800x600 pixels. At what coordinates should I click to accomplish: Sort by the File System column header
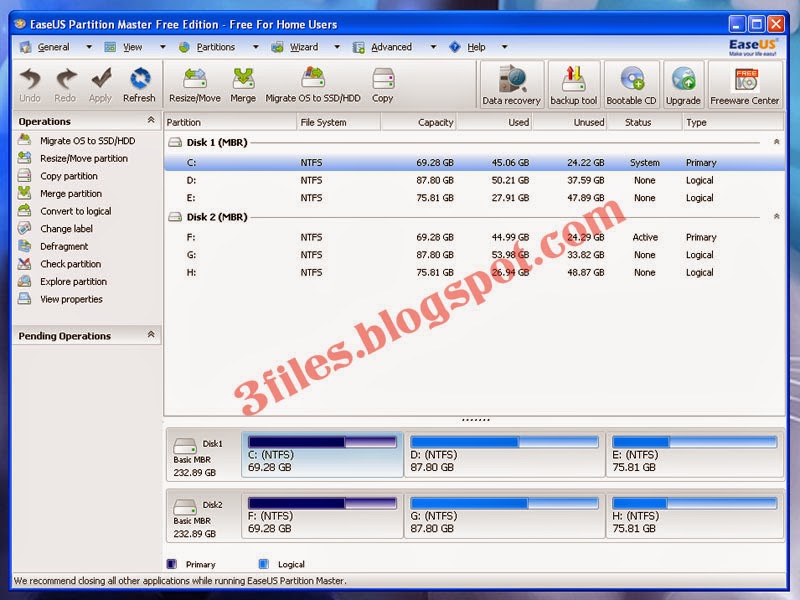pyautogui.click(x=339, y=122)
